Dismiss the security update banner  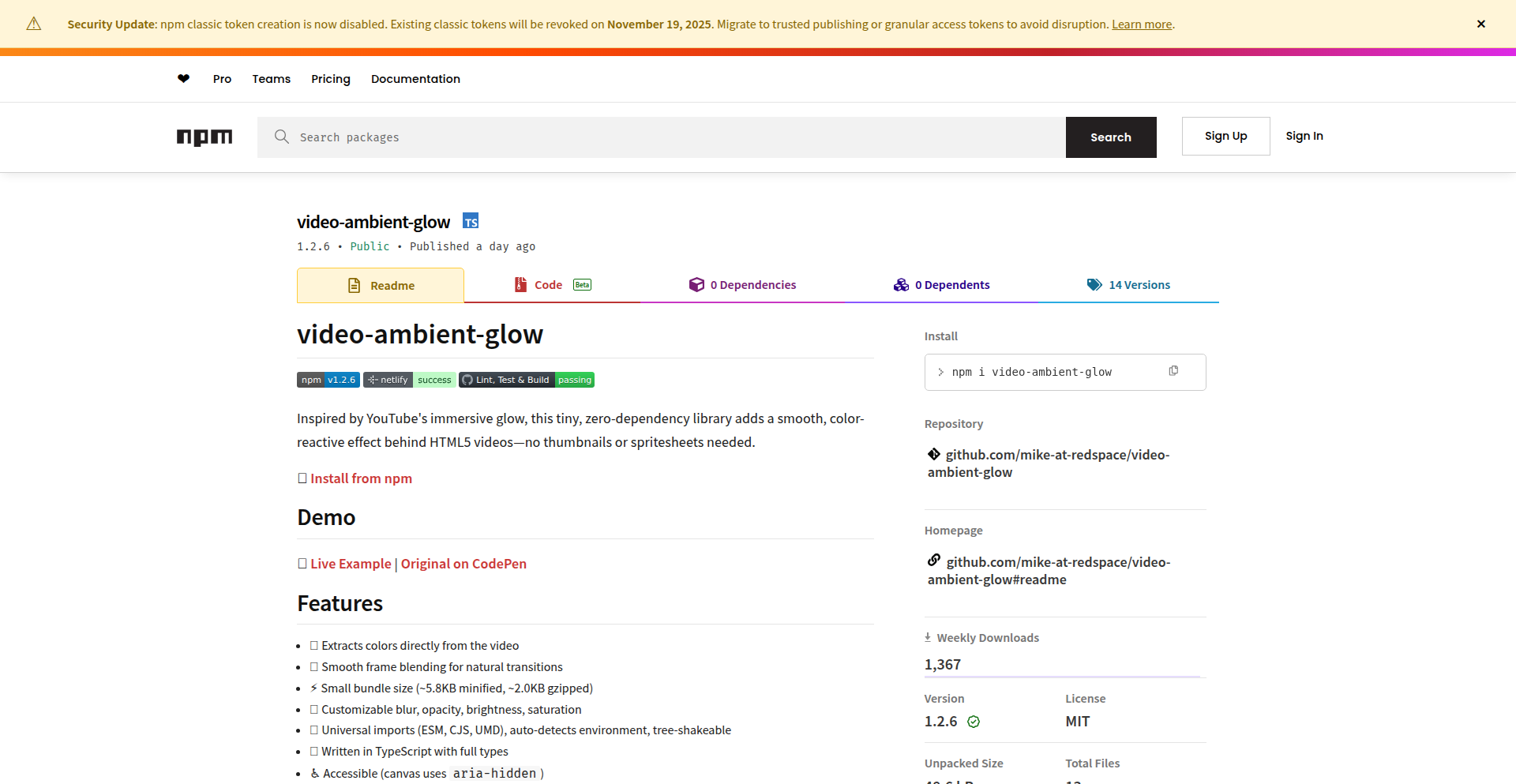point(1481,24)
